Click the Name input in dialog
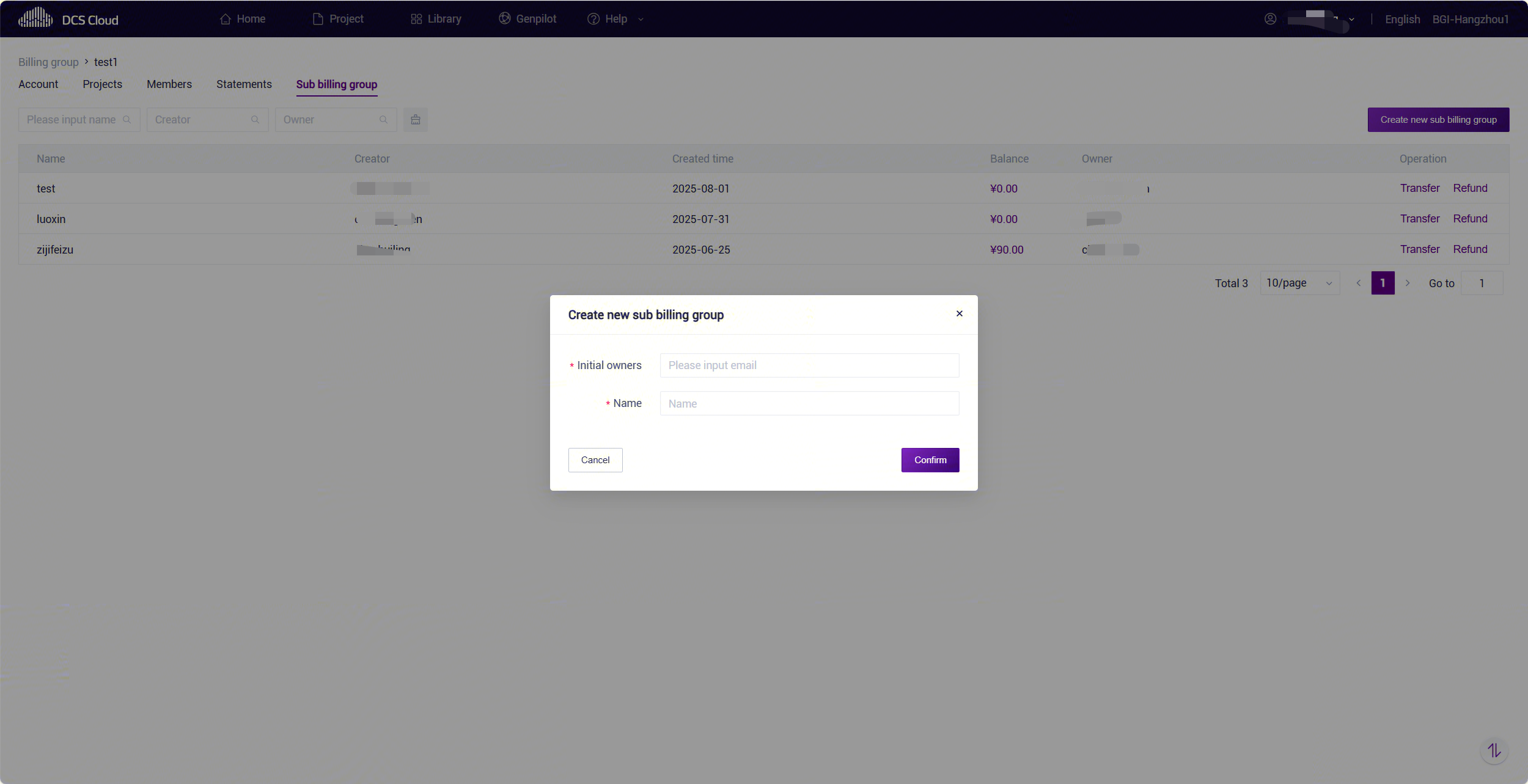The image size is (1528, 784). [x=809, y=403]
